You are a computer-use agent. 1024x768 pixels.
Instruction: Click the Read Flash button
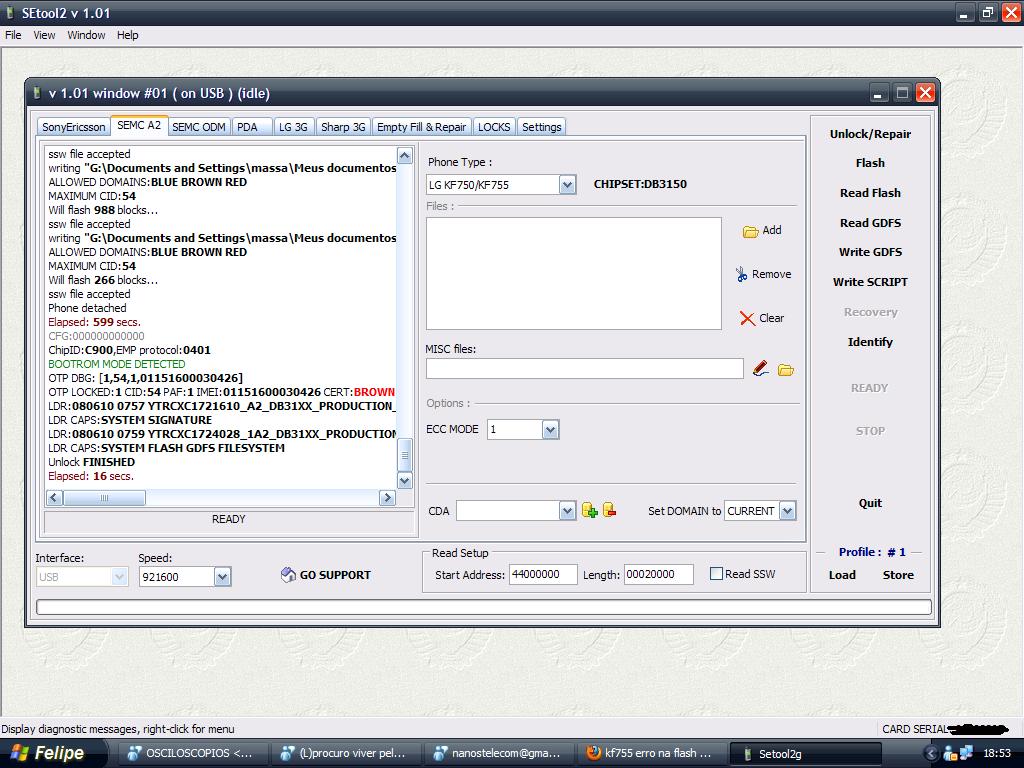[x=870, y=193]
